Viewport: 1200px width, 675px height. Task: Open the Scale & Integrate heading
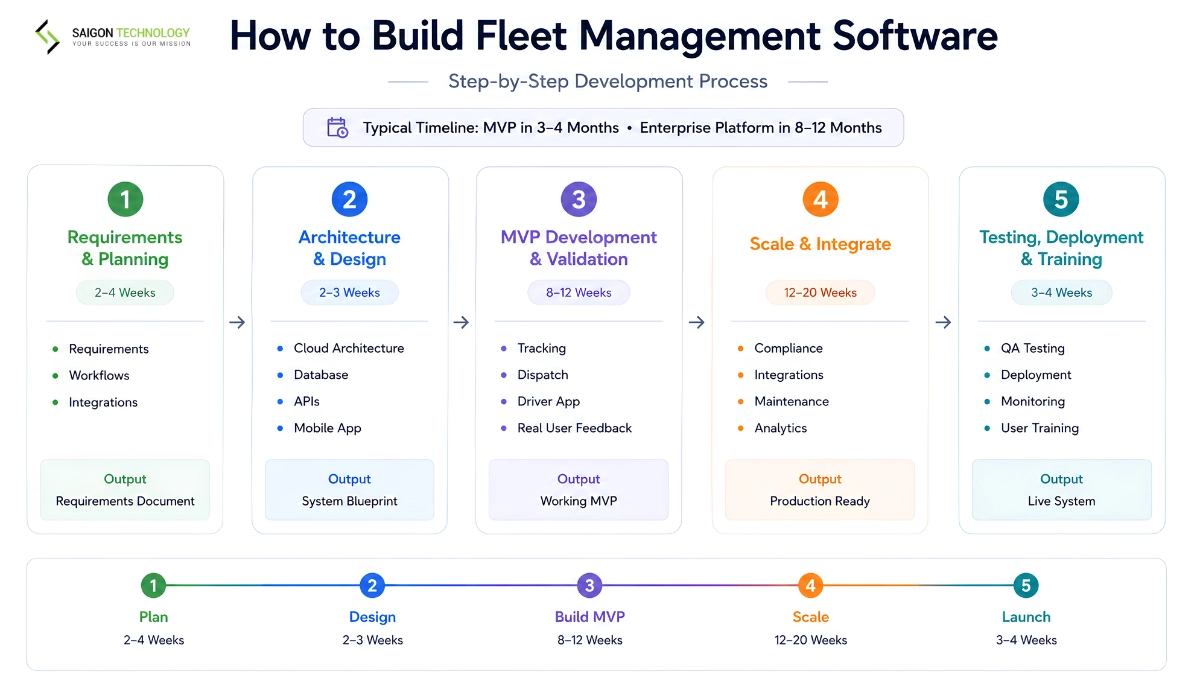pos(820,244)
